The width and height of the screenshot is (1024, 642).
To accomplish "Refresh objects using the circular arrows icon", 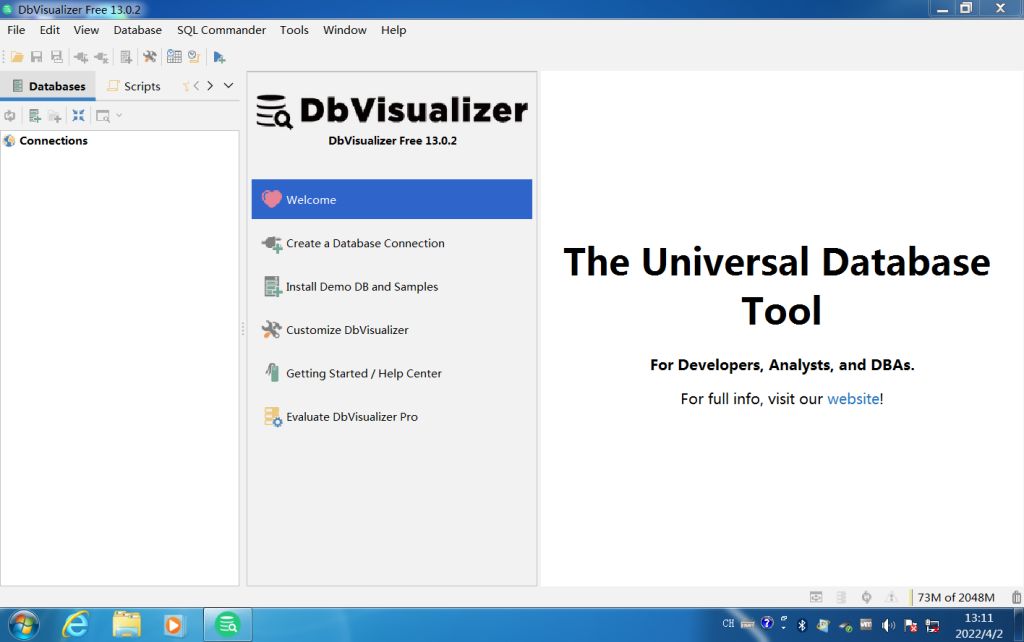I will [x=10, y=115].
